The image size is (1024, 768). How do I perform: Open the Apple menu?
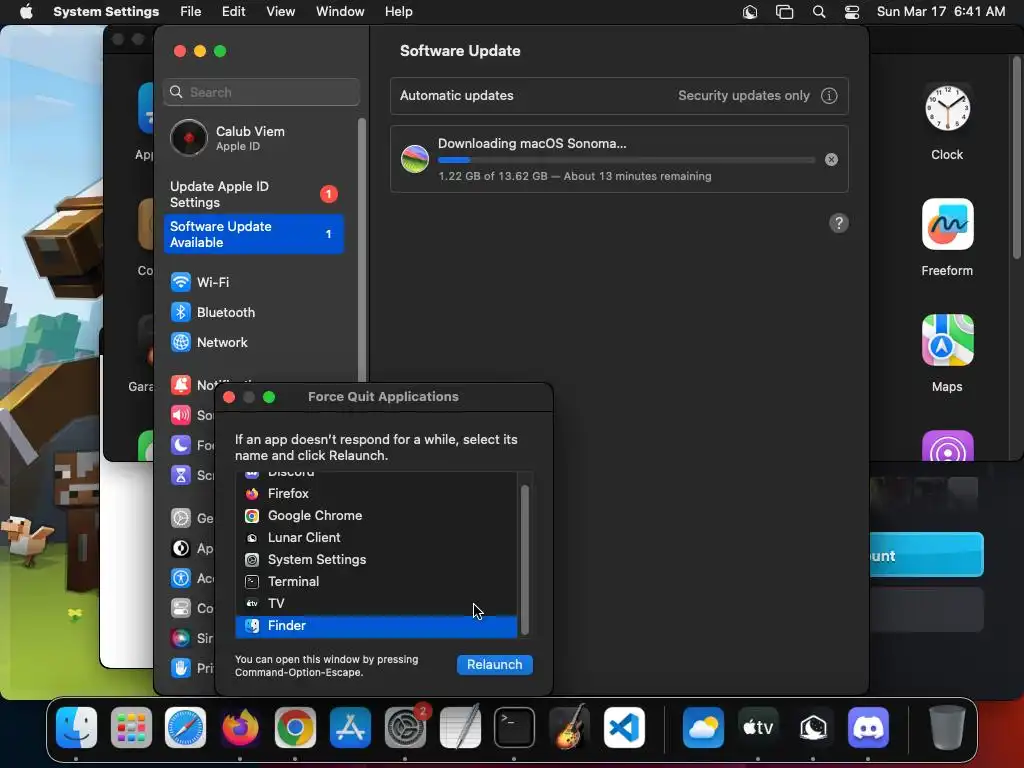tap(26, 12)
